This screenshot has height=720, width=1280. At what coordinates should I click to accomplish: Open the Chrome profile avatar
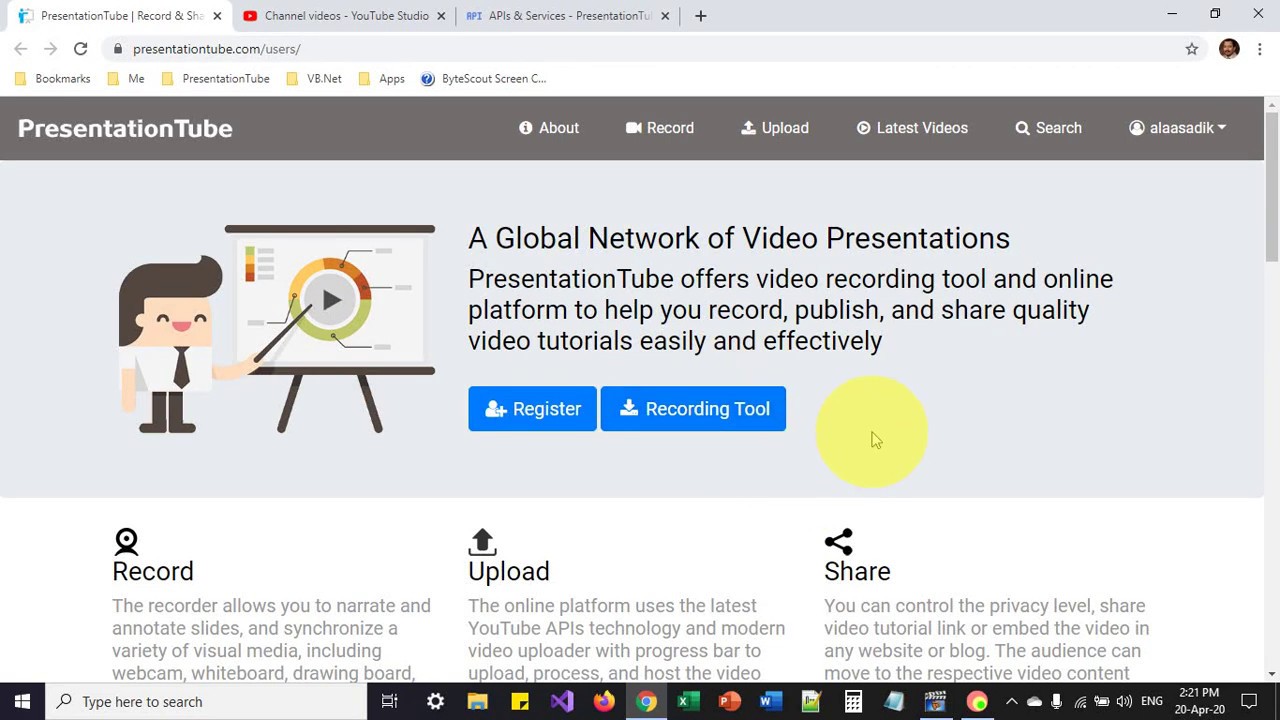pyautogui.click(x=1229, y=49)
